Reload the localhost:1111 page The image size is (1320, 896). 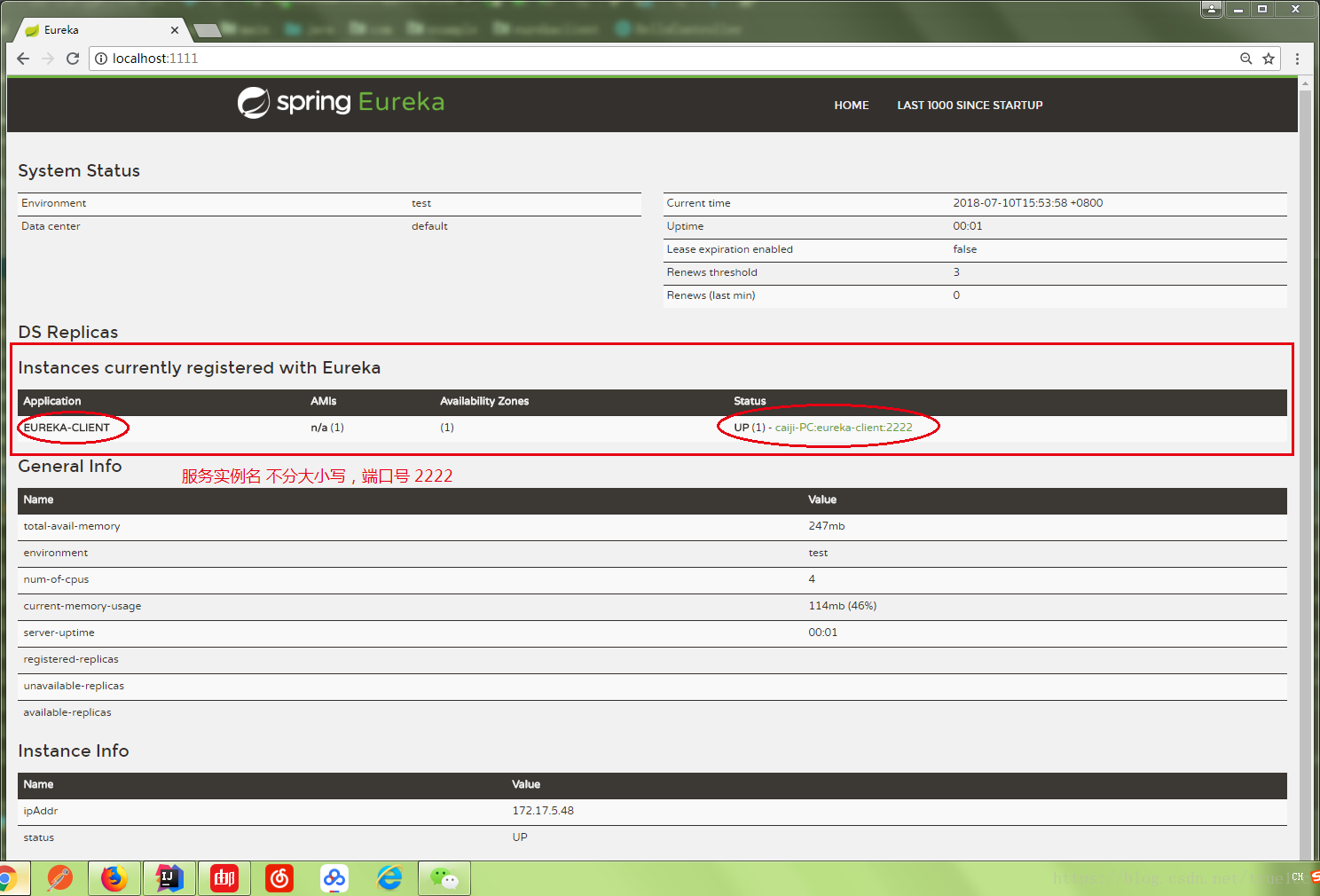[x=73, y=59]
